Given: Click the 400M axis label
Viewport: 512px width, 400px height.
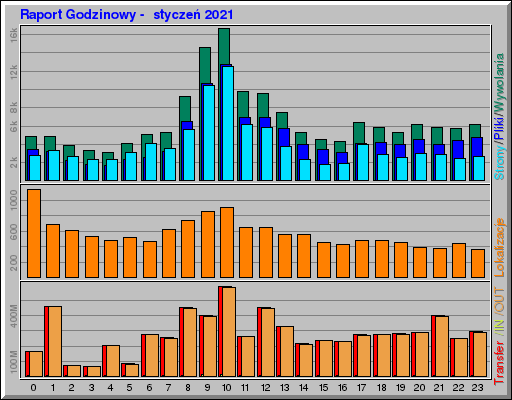Looking at the screenshot, I should point(13,316).
